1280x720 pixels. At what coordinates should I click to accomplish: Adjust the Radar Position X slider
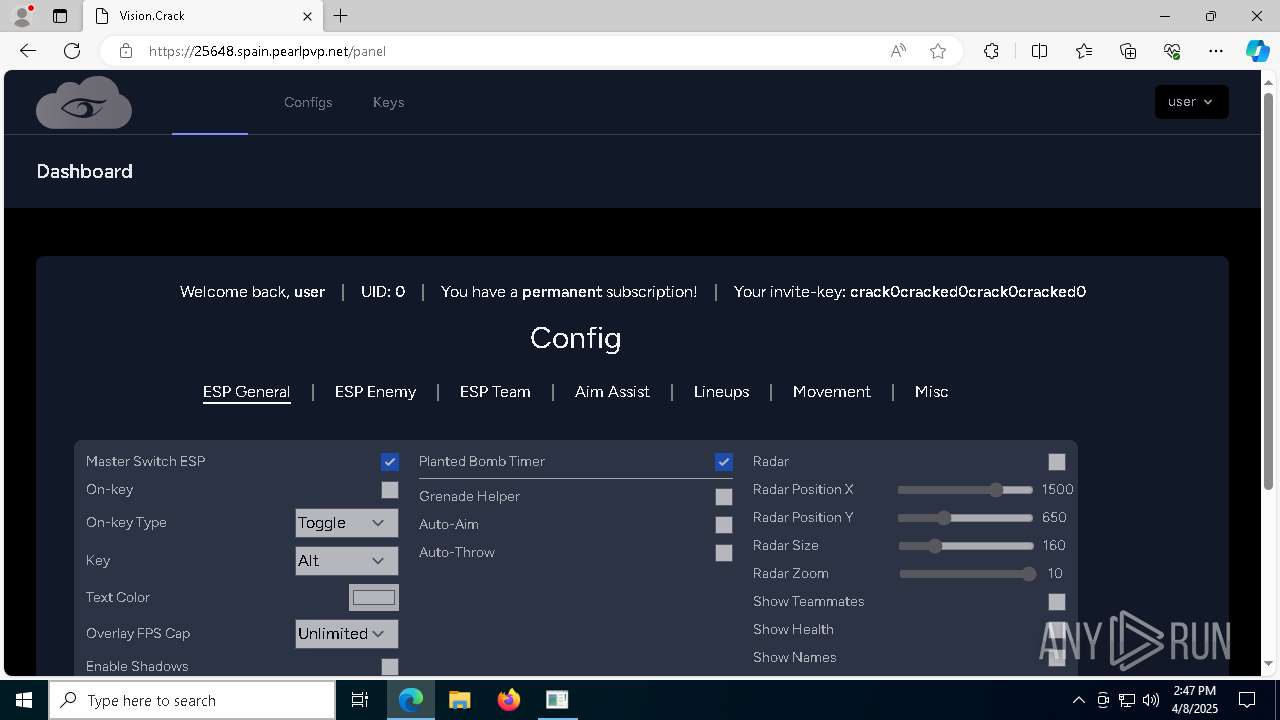(965, 490)
